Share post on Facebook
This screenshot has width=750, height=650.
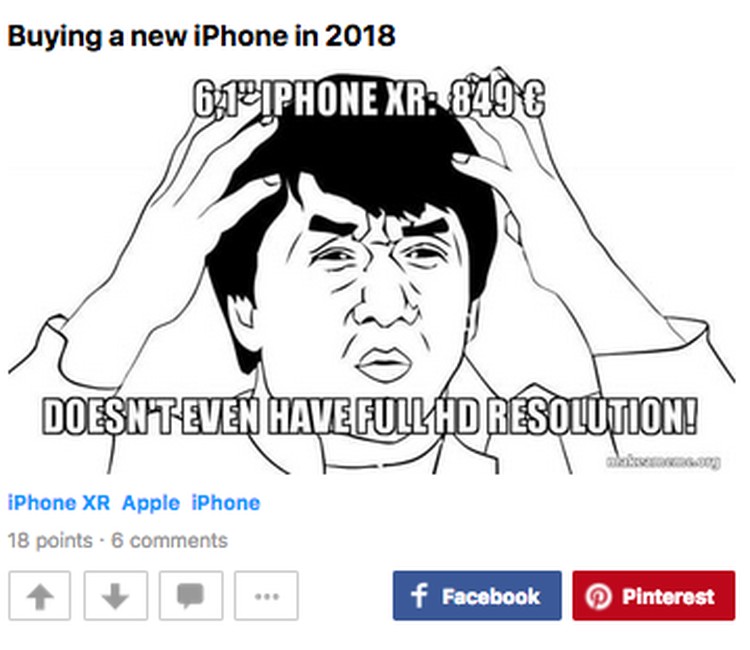point(477,595)
